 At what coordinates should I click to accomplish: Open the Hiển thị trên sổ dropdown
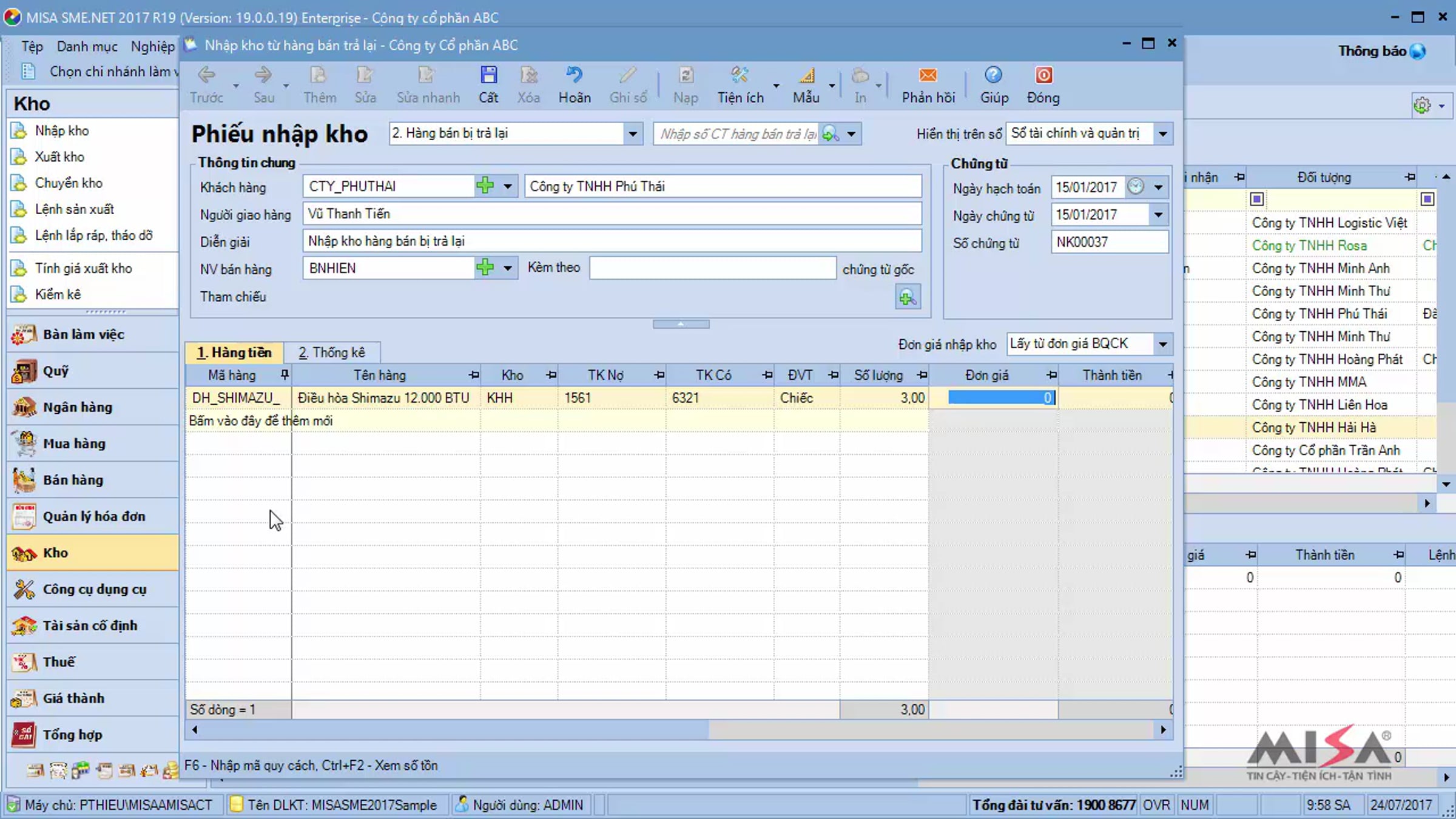tap(1163, 133)
